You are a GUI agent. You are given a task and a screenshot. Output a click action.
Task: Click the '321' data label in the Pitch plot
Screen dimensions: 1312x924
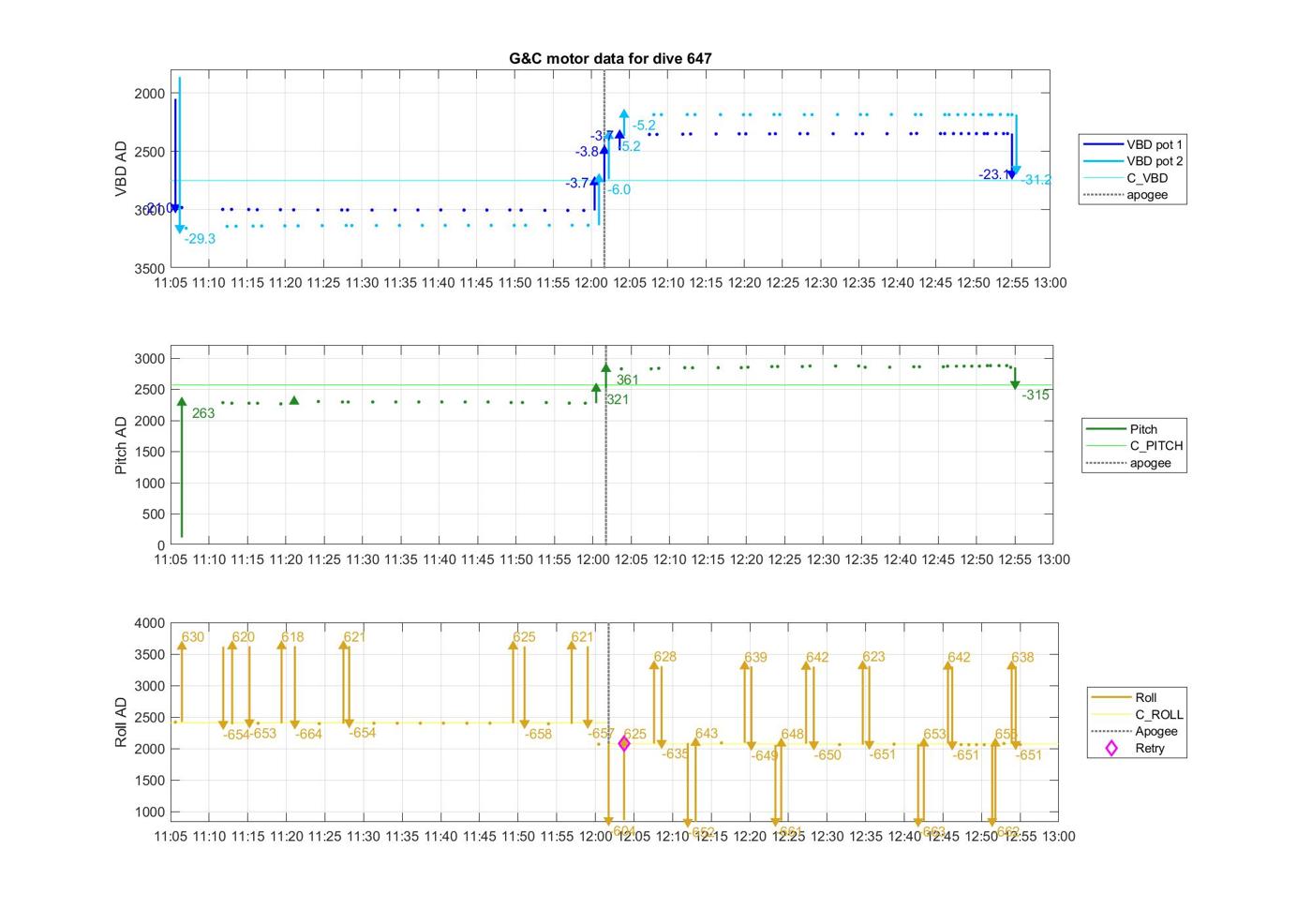(x=618, y=399)
